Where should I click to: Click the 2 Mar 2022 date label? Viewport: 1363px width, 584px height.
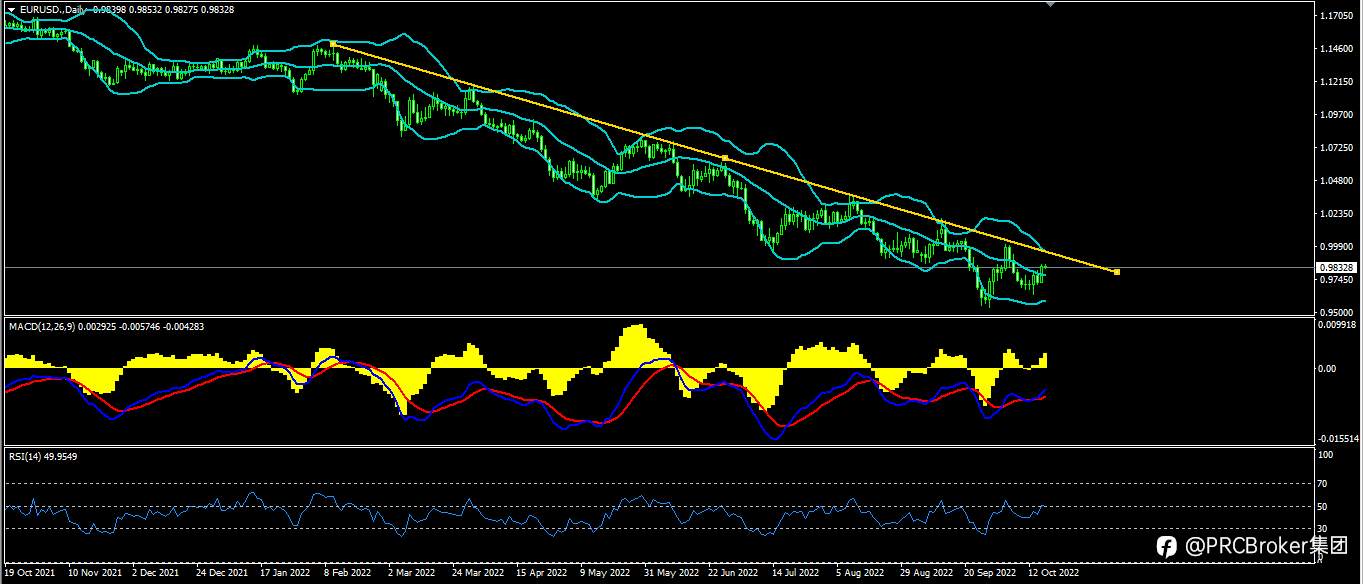click(x=412, y=574)
